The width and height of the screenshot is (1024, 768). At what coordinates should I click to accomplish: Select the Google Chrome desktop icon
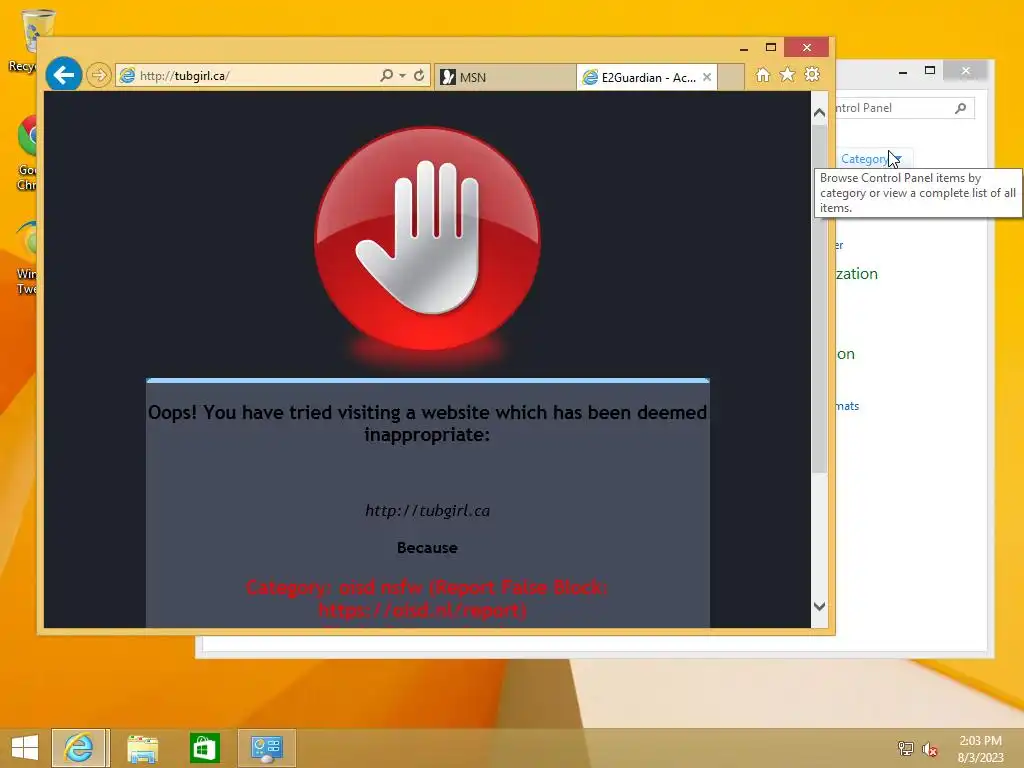(x=25, y=152)
